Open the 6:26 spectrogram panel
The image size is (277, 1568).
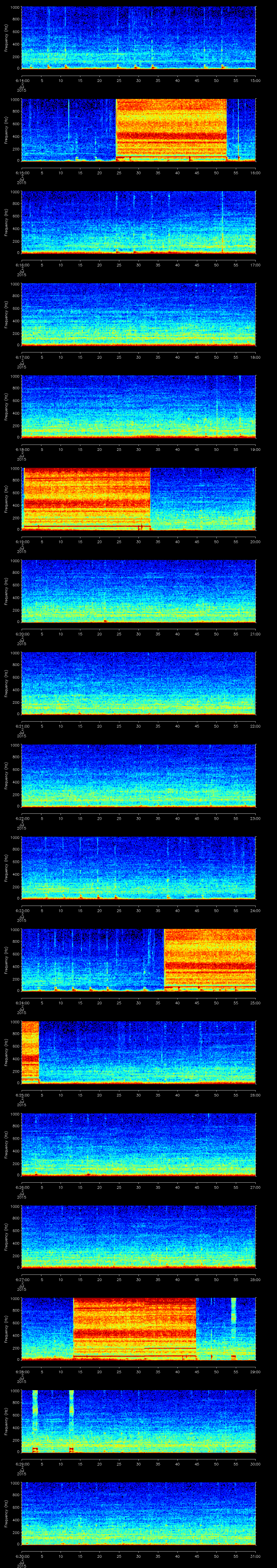tap(139, 1144)
